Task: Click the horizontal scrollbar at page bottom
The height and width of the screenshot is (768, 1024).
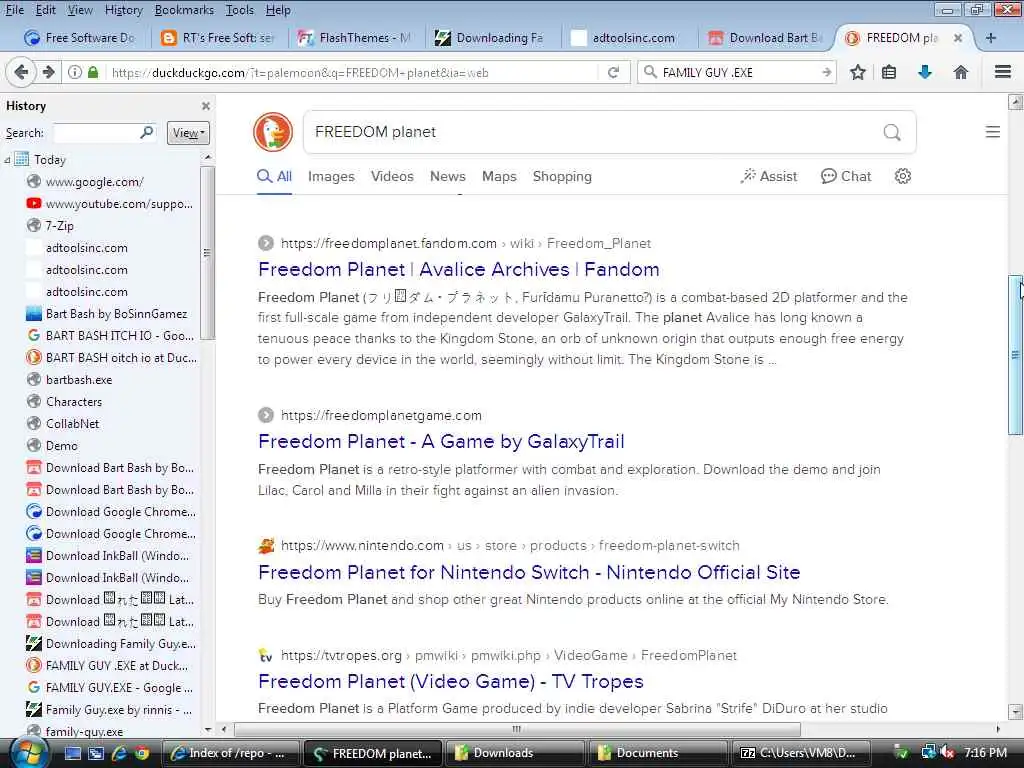Action: tap(517, 729)
